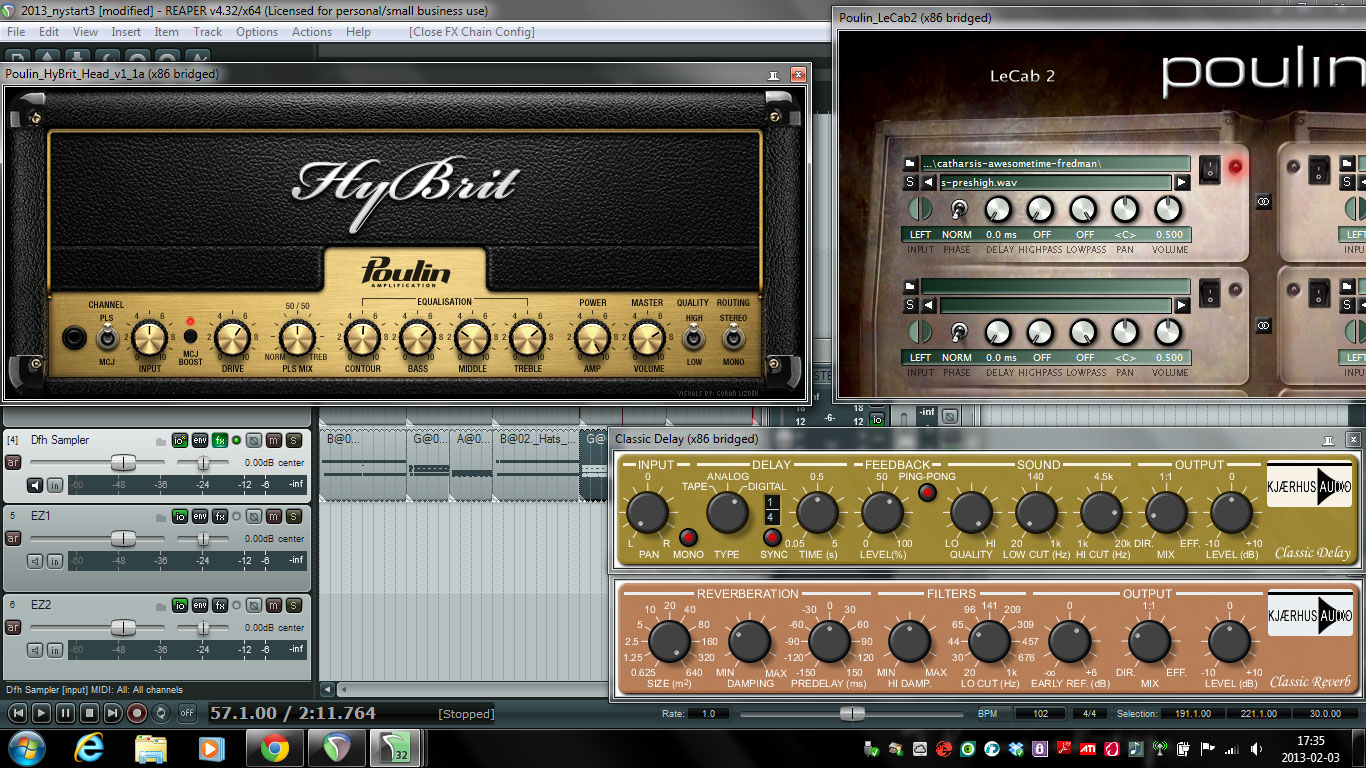Pin the Classic Delay window on top
Screen dimensions: 1366x768
click(1329, 439)
